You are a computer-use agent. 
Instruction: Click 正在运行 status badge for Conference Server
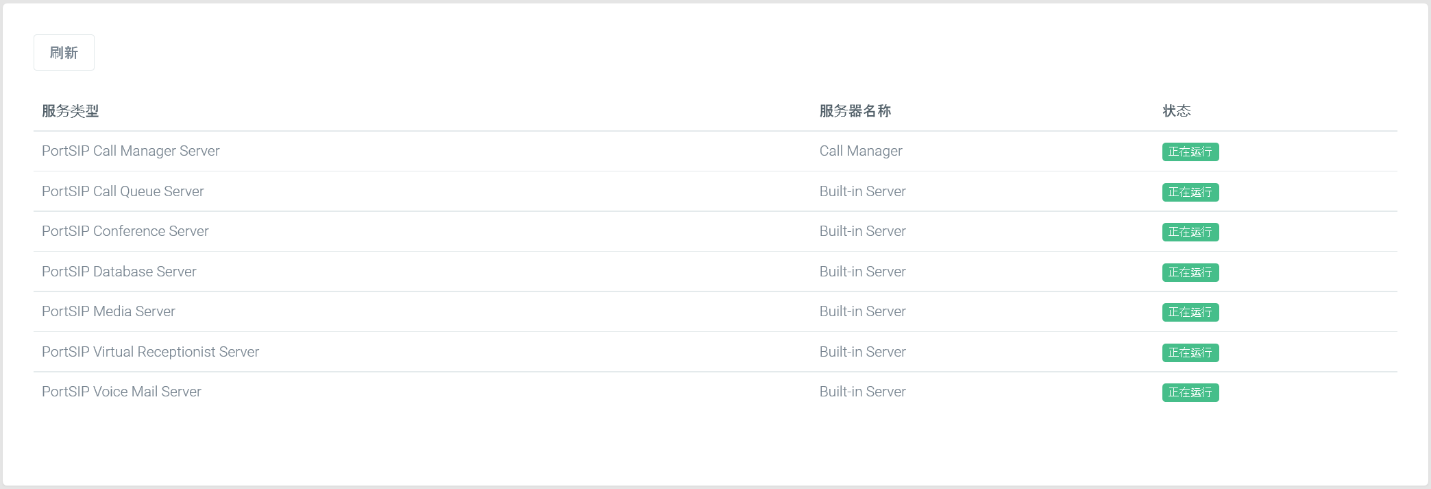(x=1190, y=232)
